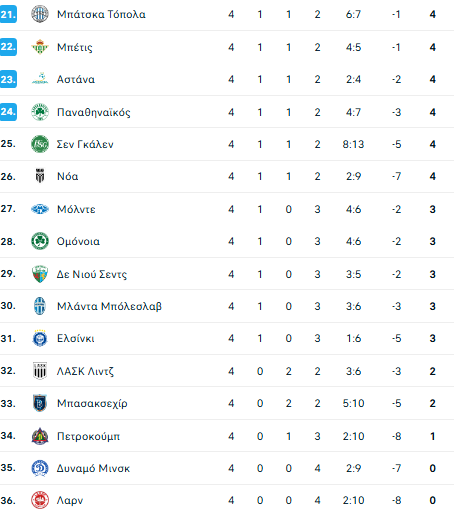The width and height of the screenshot is (454, 514).
Task: Click the blue rank 24 badge
Action: coord(8,112)
